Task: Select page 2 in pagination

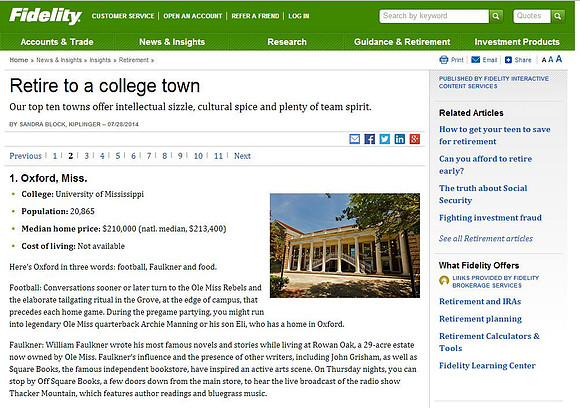Action: click(70, 156)
